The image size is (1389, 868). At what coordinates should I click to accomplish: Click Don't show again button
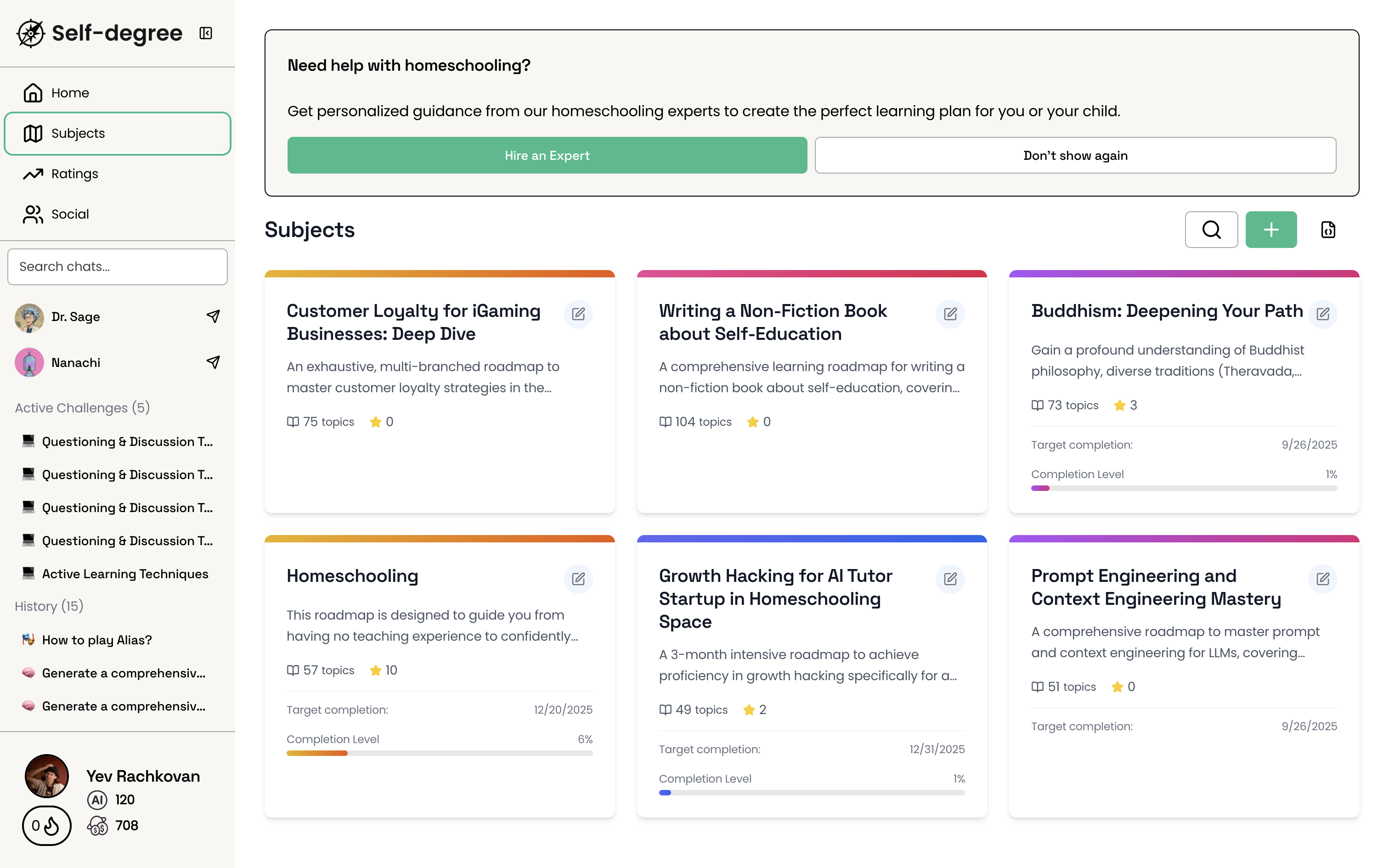click(x=1074, y=156)
